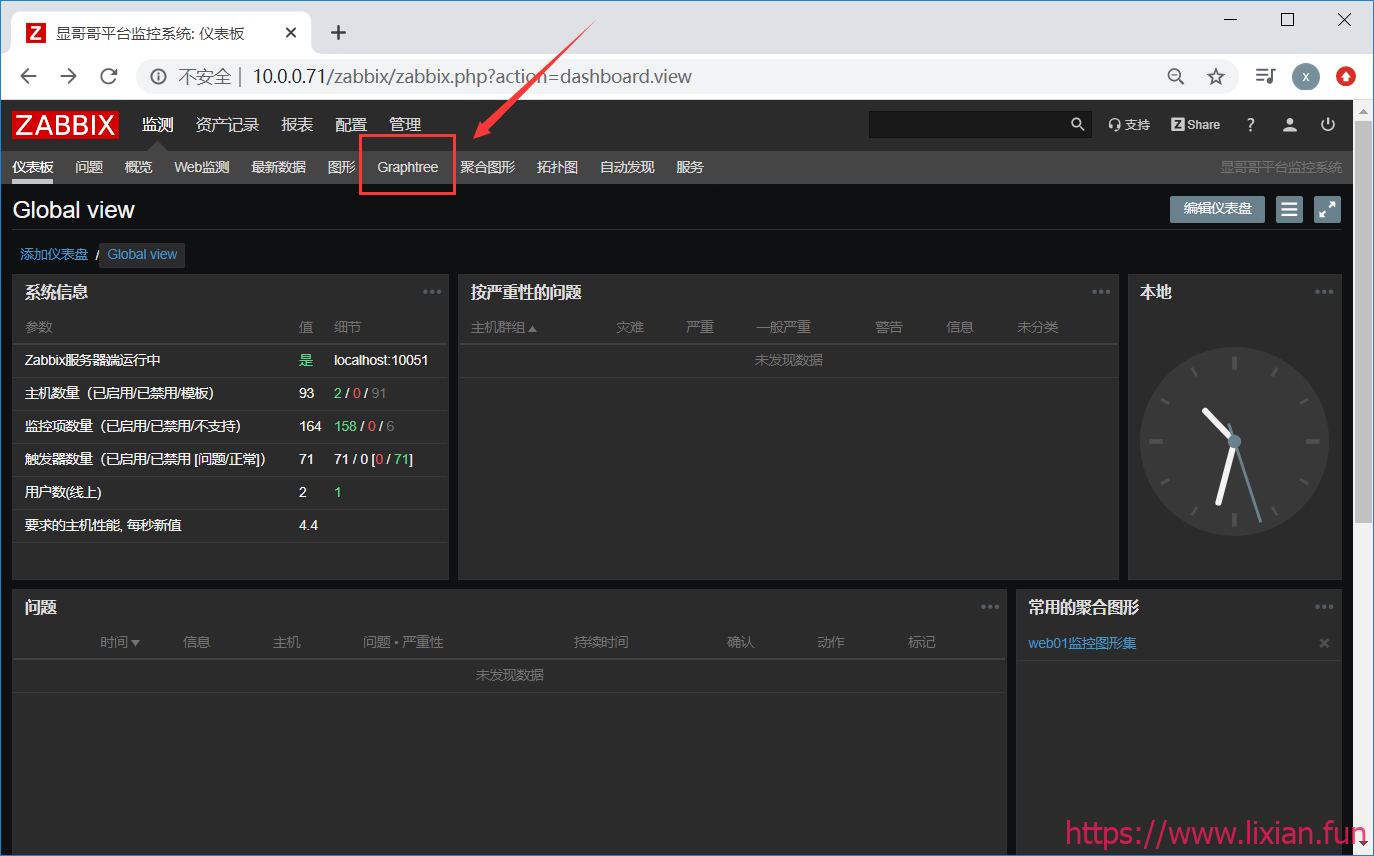Viewport: 1374px width, 856px height.
Task: Click the localhost:10051 value
Action: click(x=381, y=360)
